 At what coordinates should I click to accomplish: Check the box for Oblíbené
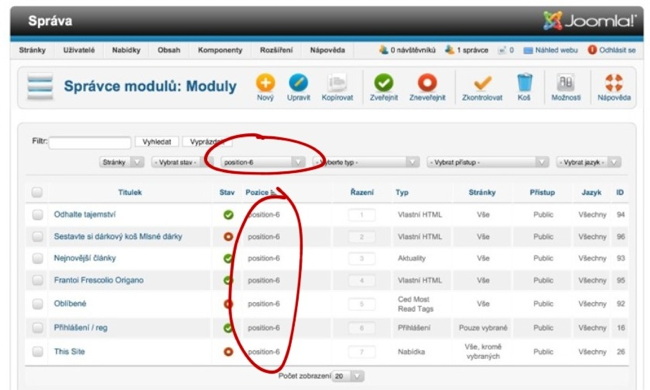coord(38,304)
